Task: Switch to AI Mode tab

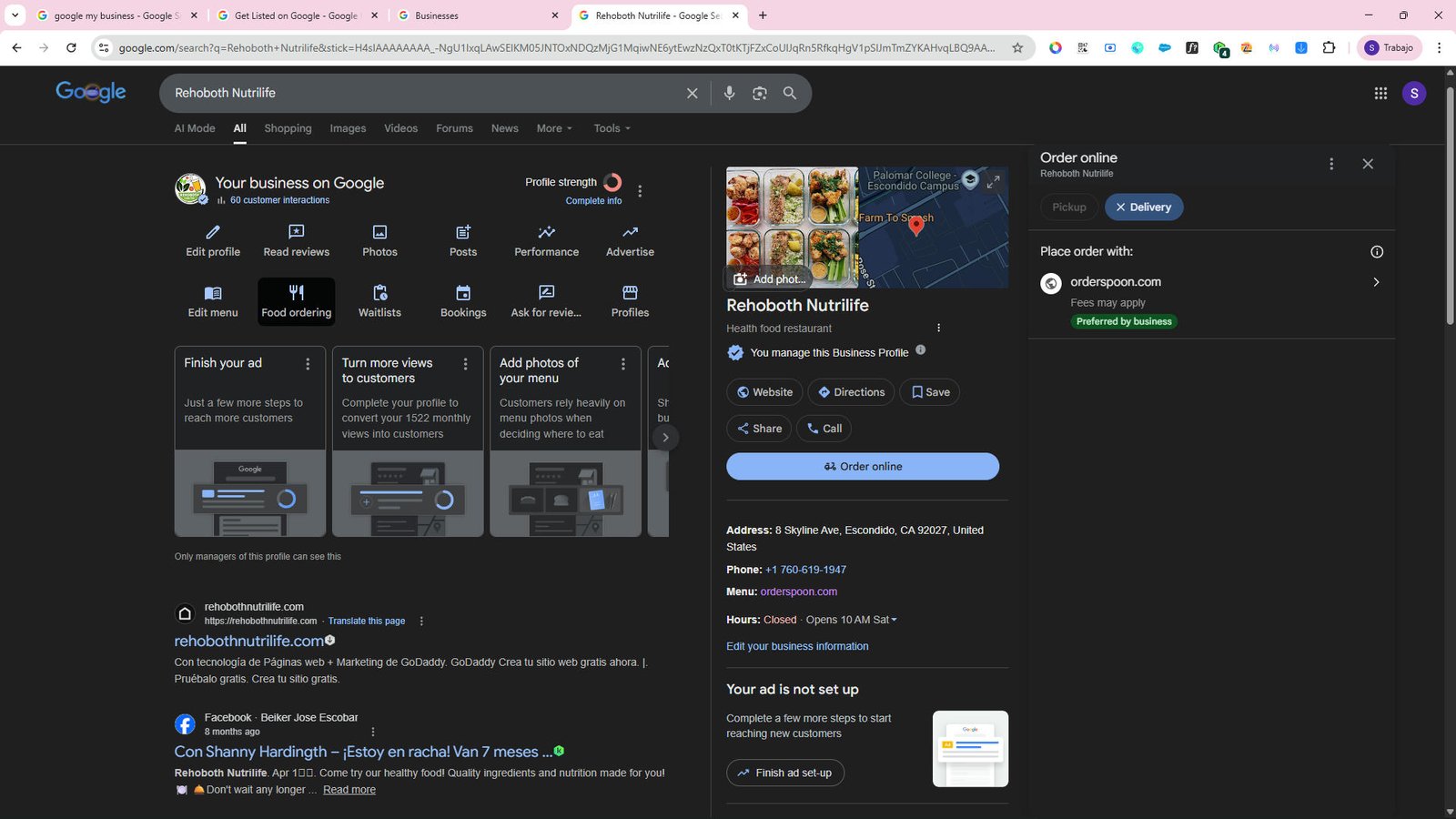Action: 195,128
